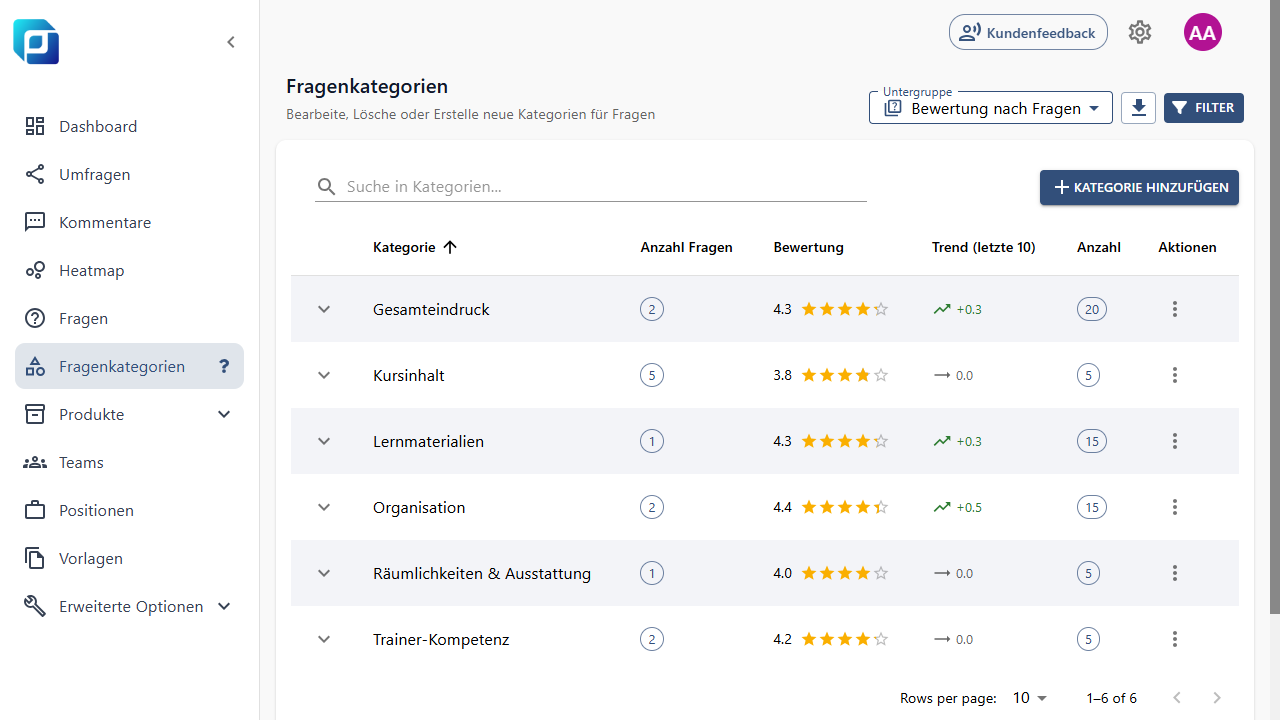
Task: Open actions menu for Gesamteindruck
Action: coord(1175,309)
